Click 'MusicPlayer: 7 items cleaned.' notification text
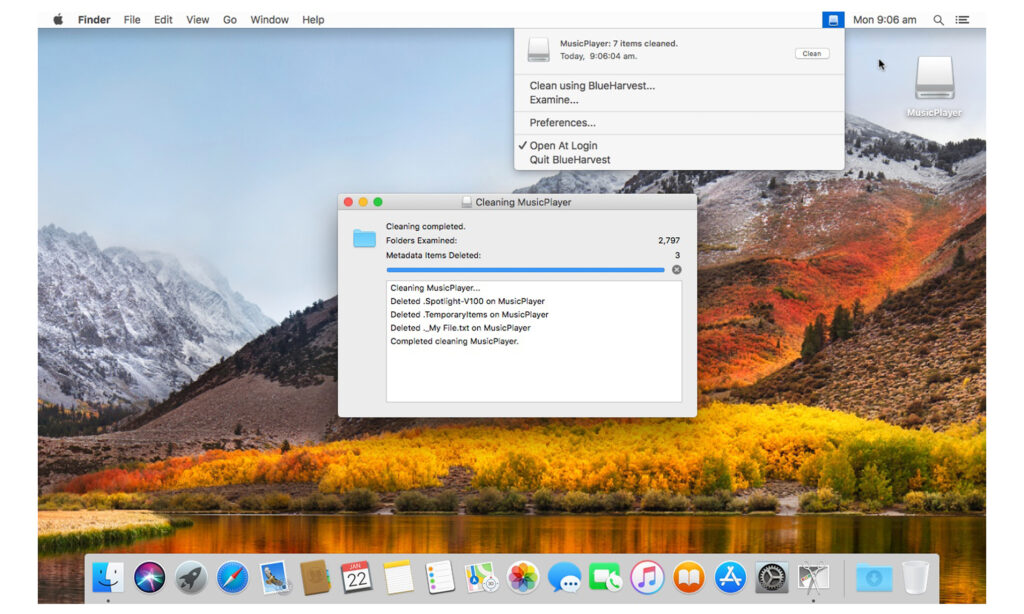This screenshot has height=614, width=1024. click(618, 43)
